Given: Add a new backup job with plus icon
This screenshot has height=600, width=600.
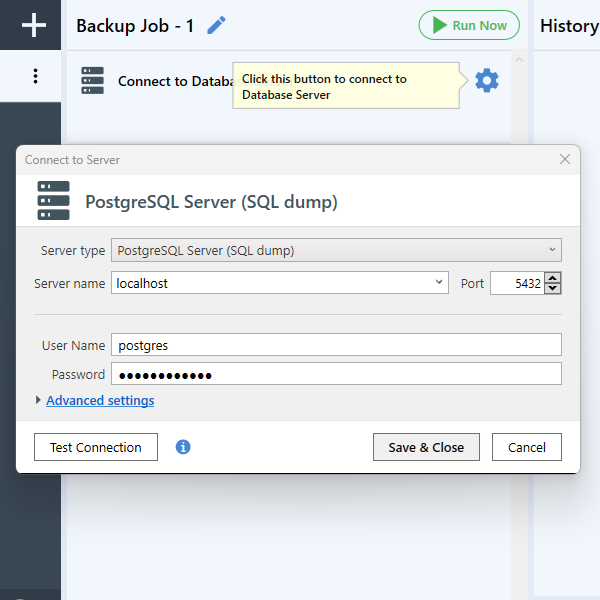Looking at the screenshot, I should click(x=34, y=25).
